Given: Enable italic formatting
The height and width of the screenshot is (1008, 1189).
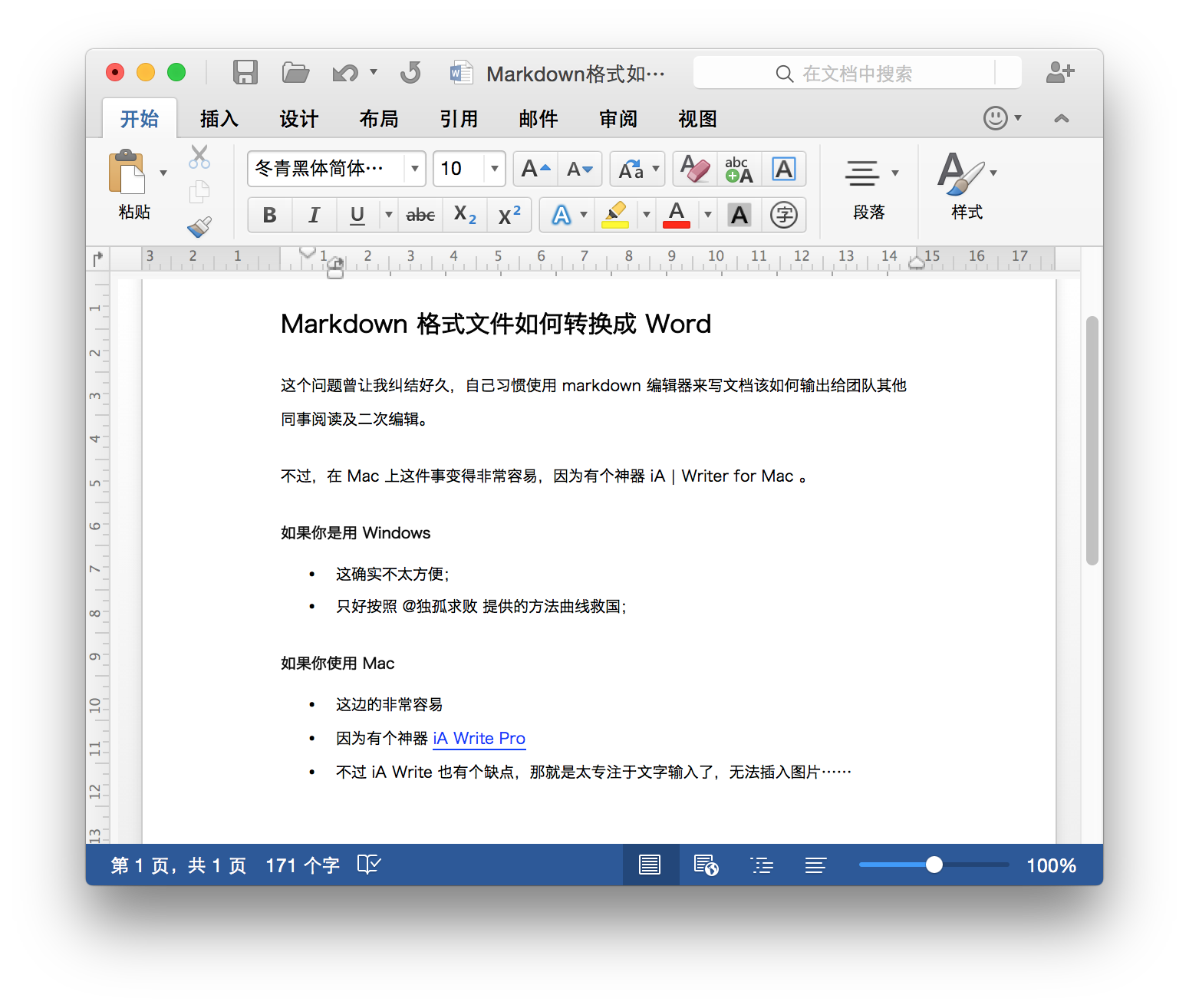Looking at the screenshot, I should tap(314, 215).
